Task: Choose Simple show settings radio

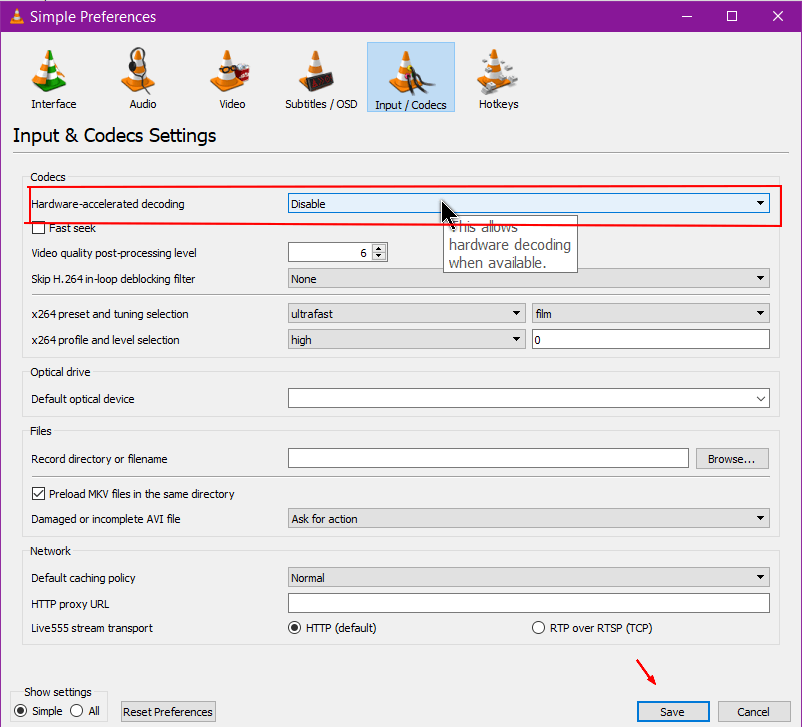Action: [20, 711]
